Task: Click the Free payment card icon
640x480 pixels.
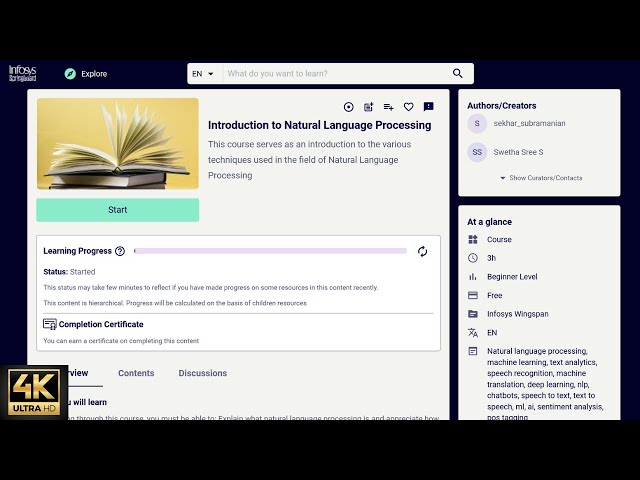Action: click(x=473, y=296)
